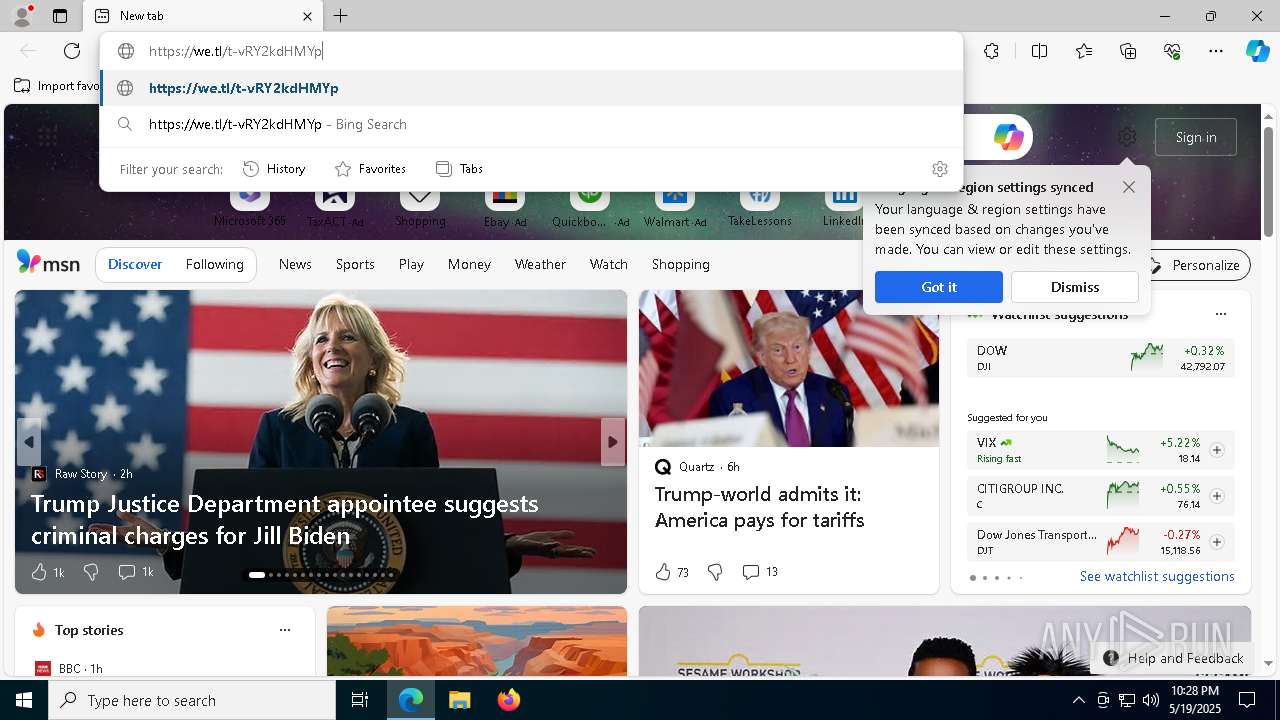Open Microsoft Edge in taskbar
The width and height of the screenshot is (1280, 720).
click(x=411, y=700)
